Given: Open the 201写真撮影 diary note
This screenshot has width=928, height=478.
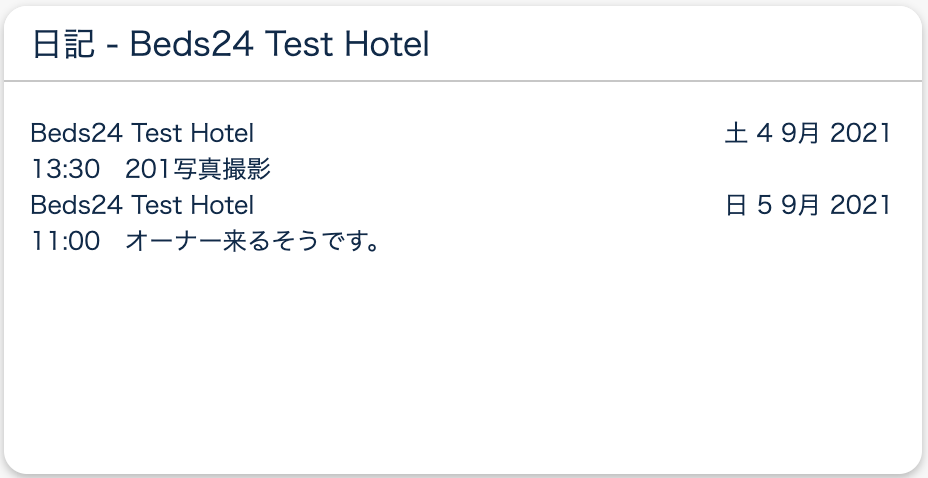Looking at the screenshot, I should tap(199, 170).
